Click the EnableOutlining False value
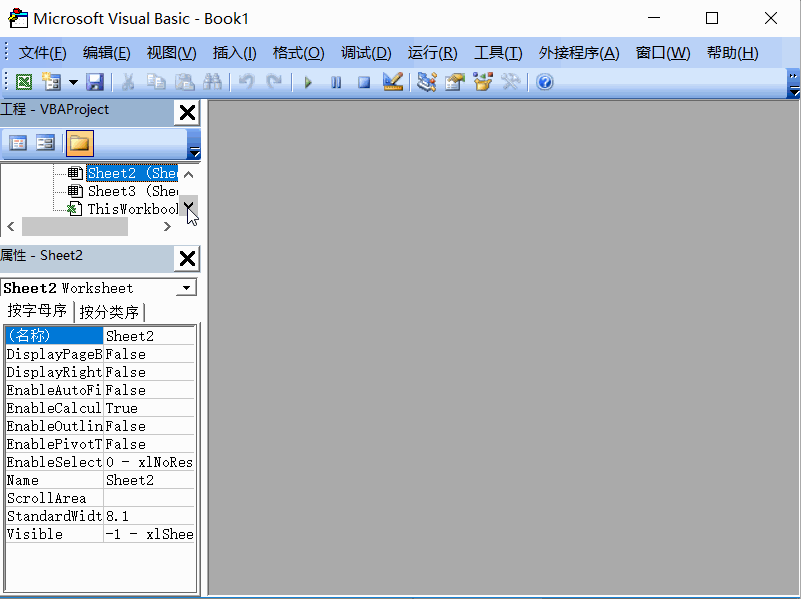The height and width of the screenshot is (599, 801). tap(149, 426)
